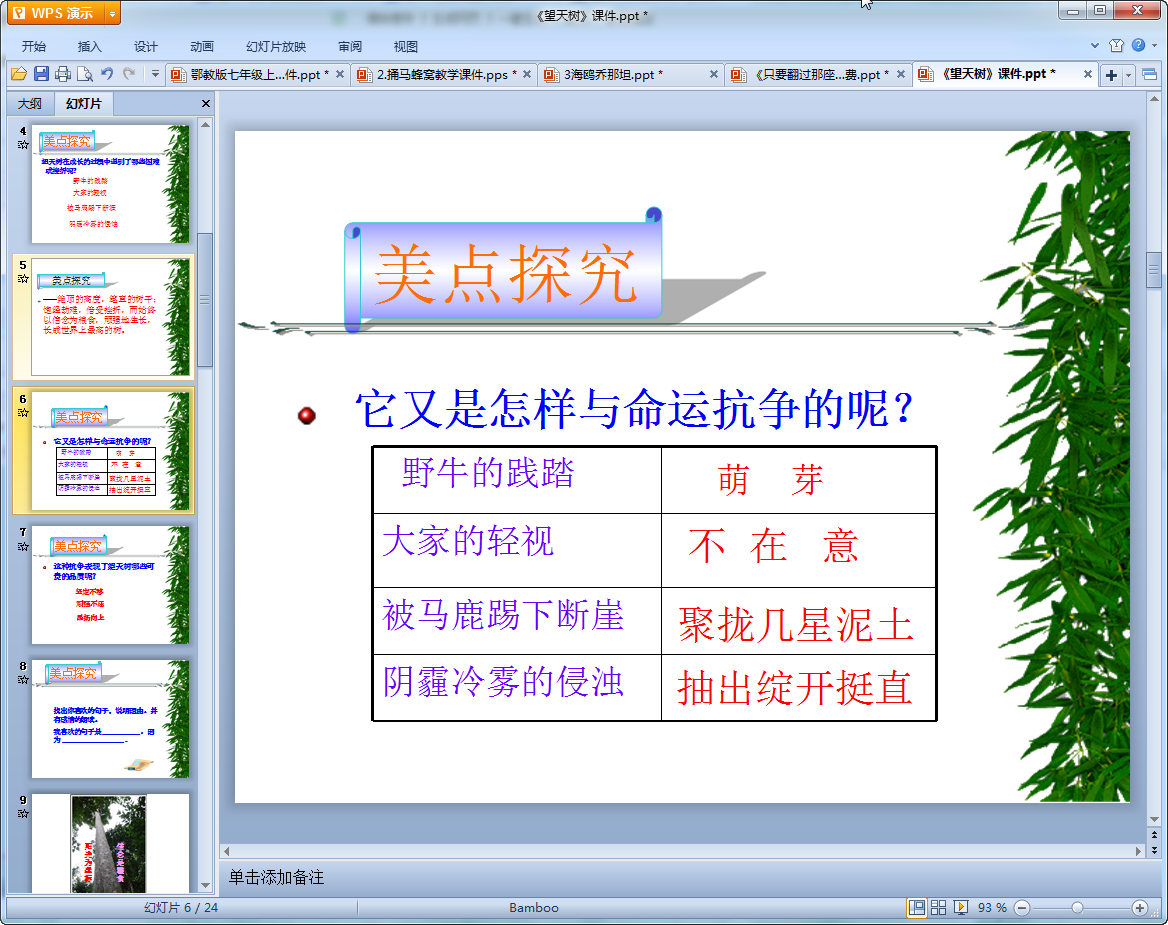Switch to the 大纲 outline pane tab
Screen dimensions: 1168x925
coord(30,104)
